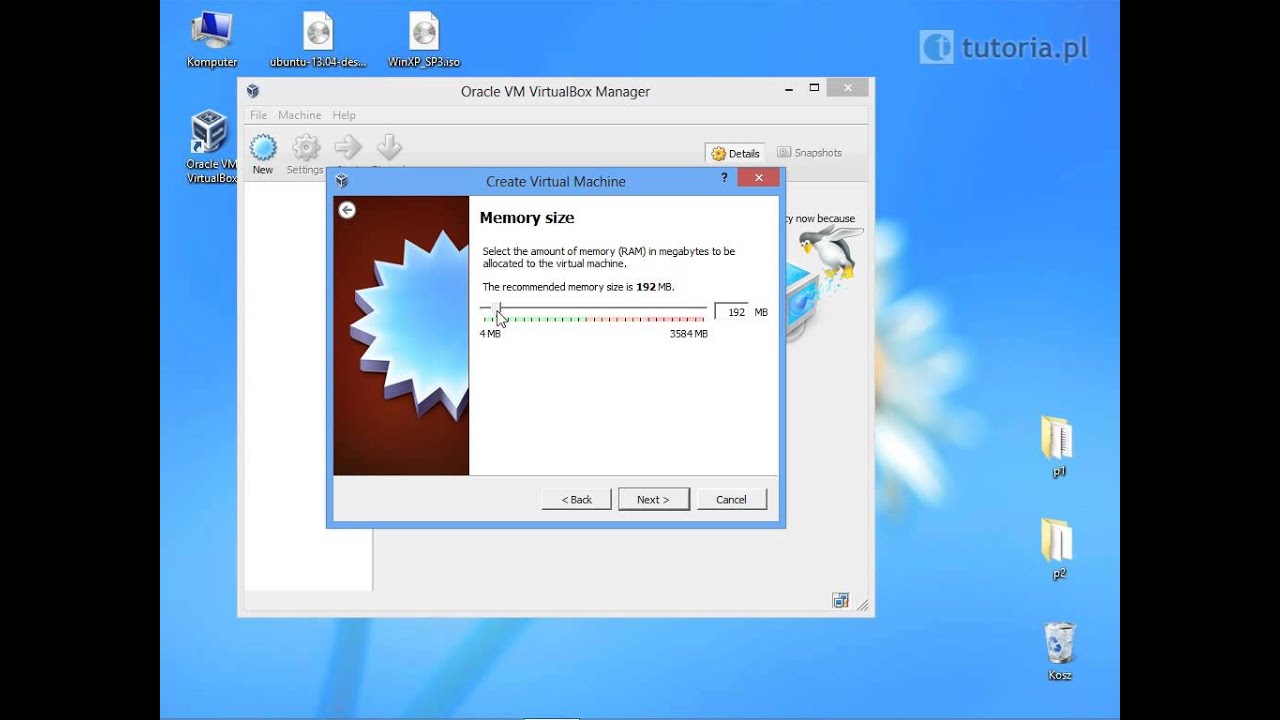This screenshot has width=1280, height=720.
Task: Select the Komputer desktop icon
Action: 212,40
